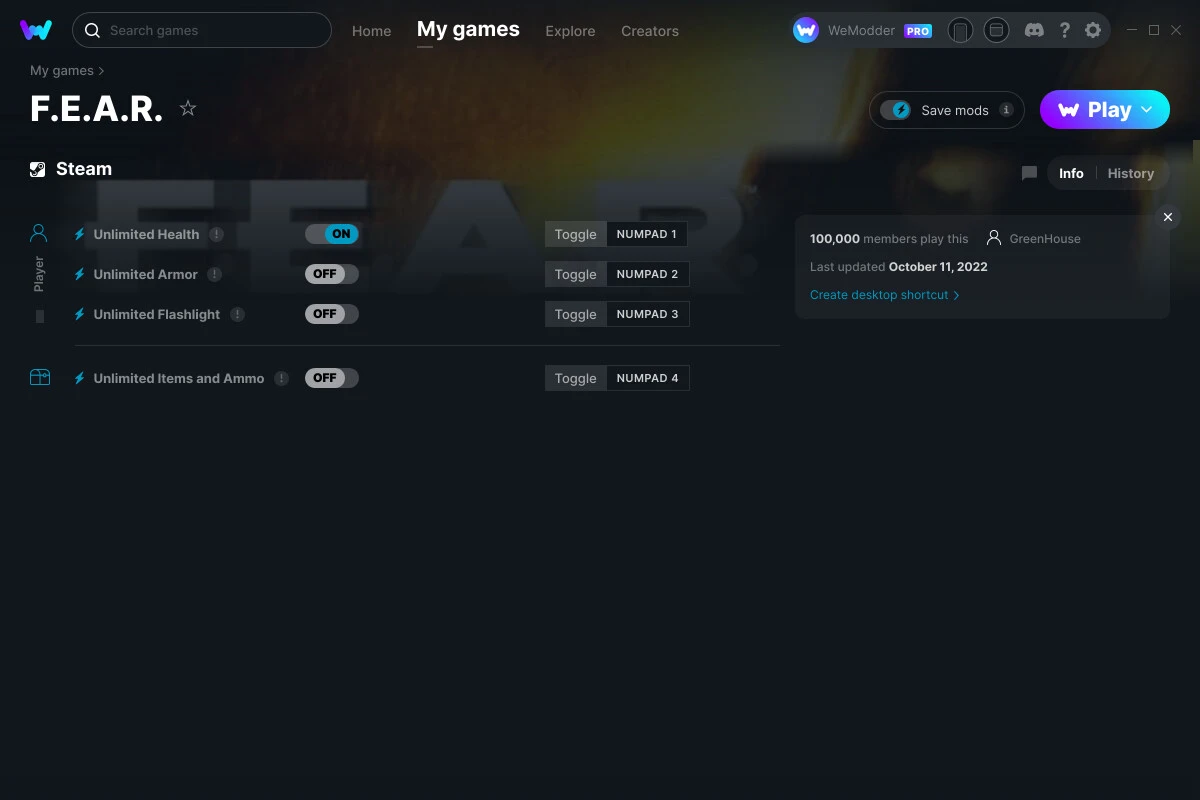The height and width of the screenshot is (800, 1200).
Task: Show Unlimited Health info icon
Action: click(217, 234)
